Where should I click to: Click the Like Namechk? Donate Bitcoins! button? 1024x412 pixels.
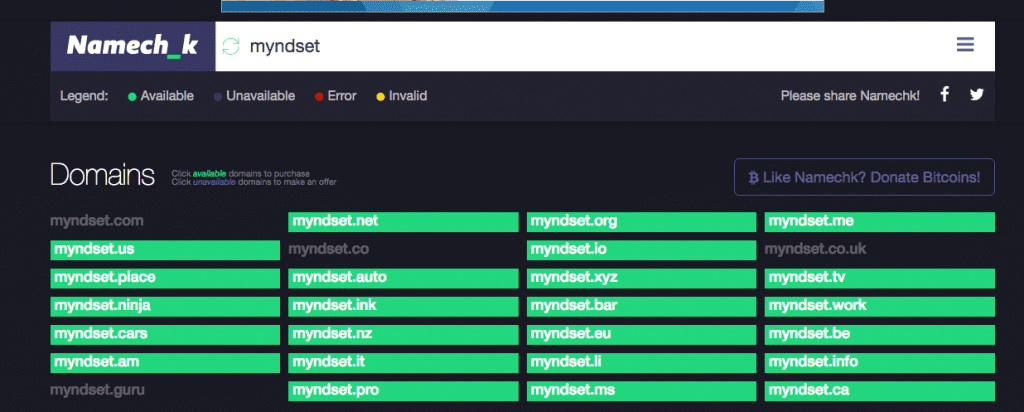coord(864,177)
